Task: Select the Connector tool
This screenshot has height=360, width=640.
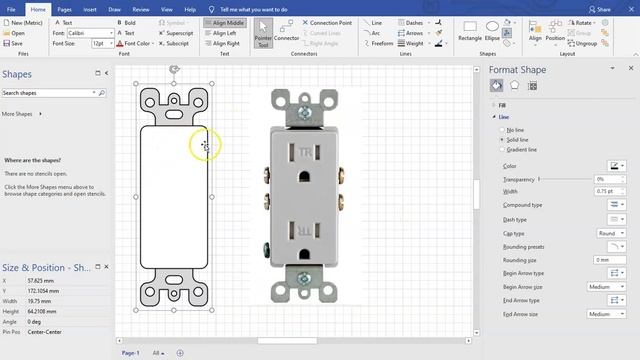Action: [286, 31]
